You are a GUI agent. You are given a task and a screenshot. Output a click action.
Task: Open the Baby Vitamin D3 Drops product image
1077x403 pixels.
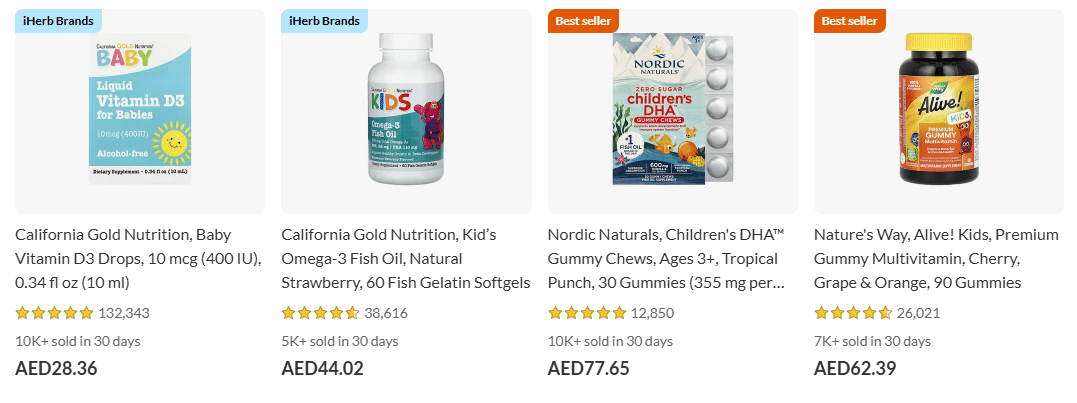pos(140,110)
